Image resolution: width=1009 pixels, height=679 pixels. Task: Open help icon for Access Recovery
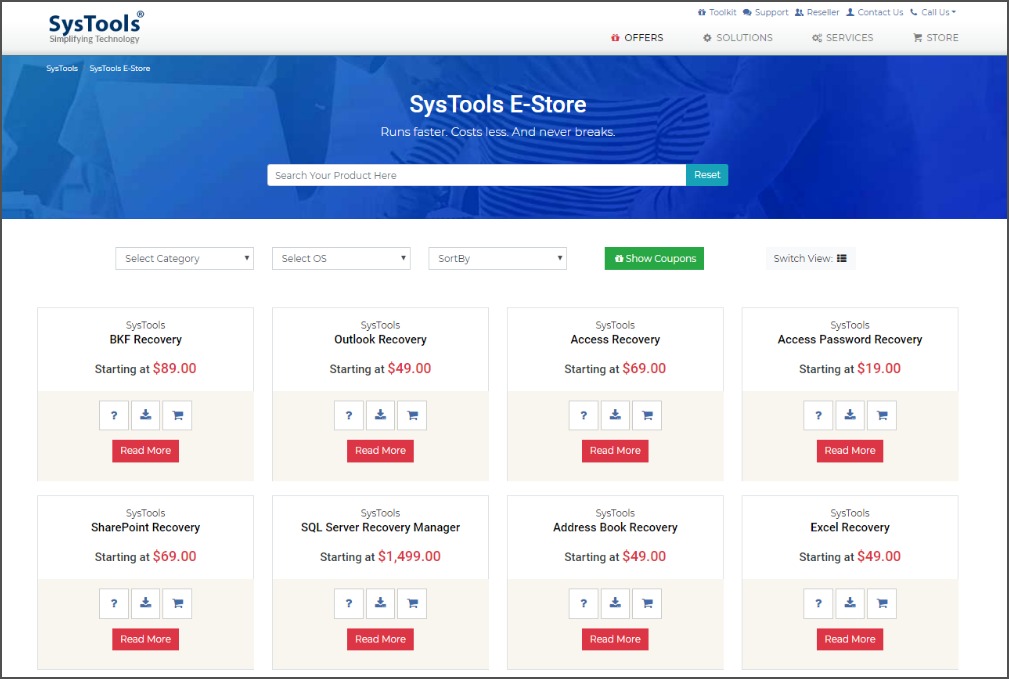[x=584, y=415]
